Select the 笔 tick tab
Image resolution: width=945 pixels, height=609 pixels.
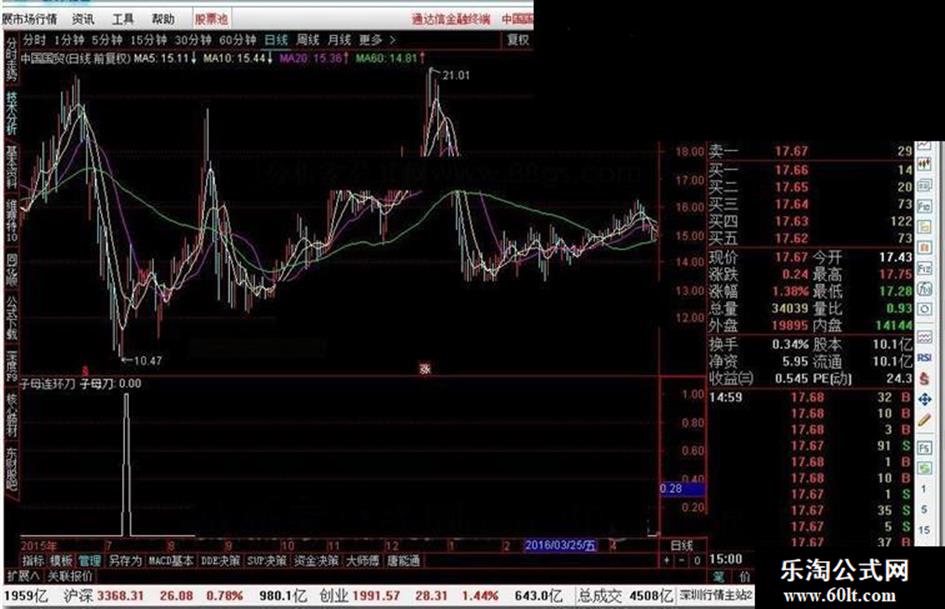(x=720, y=576)
